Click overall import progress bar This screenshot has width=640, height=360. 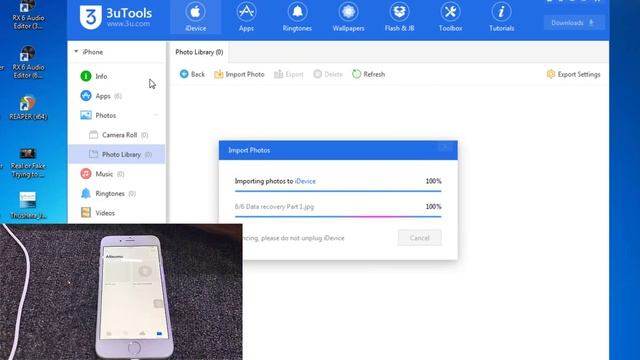pos(338,191)
